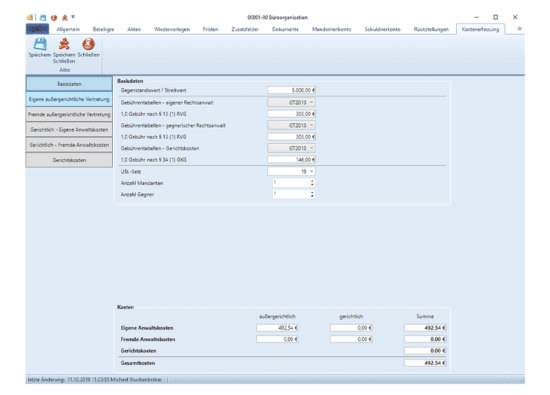The image size is (550, 395).
Task: Open the Rückstellungen tab
Action: tap(431, 29)
